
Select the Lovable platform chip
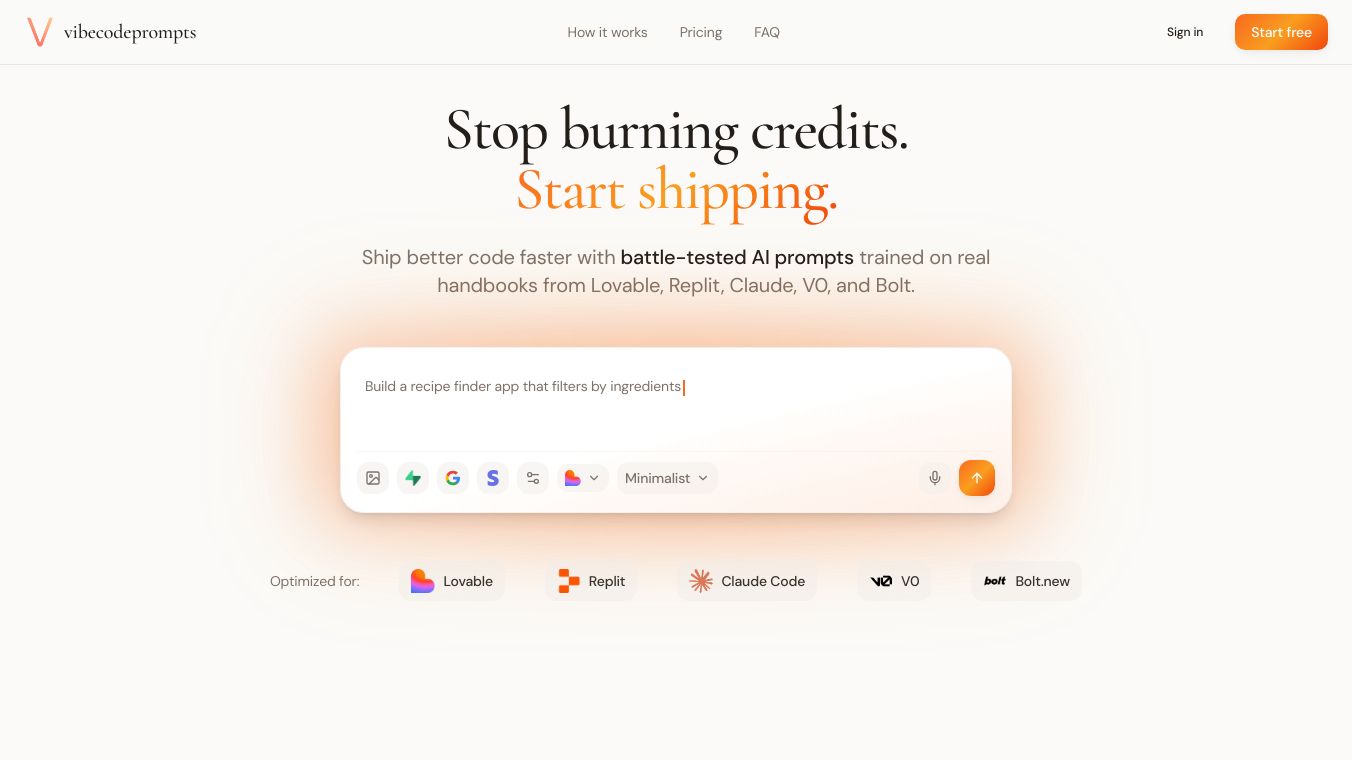452,581
